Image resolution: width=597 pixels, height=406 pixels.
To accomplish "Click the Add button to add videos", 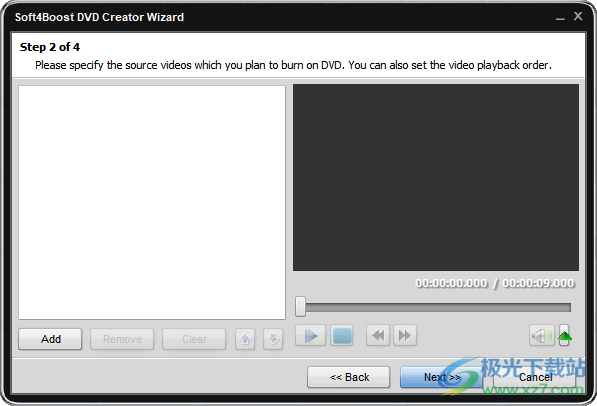I will (50, 339).
